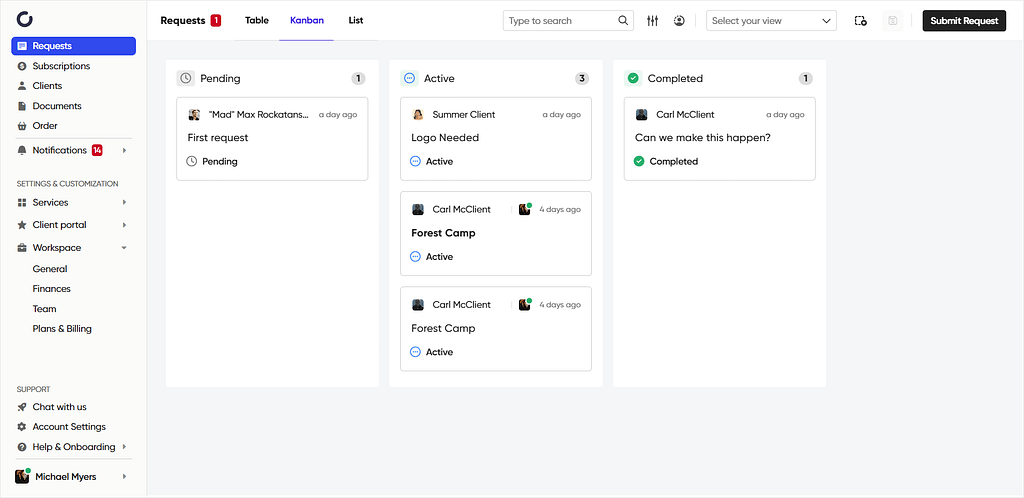Click the Documents file icon
The image size is (1024, 498).
tap(22, 106)
